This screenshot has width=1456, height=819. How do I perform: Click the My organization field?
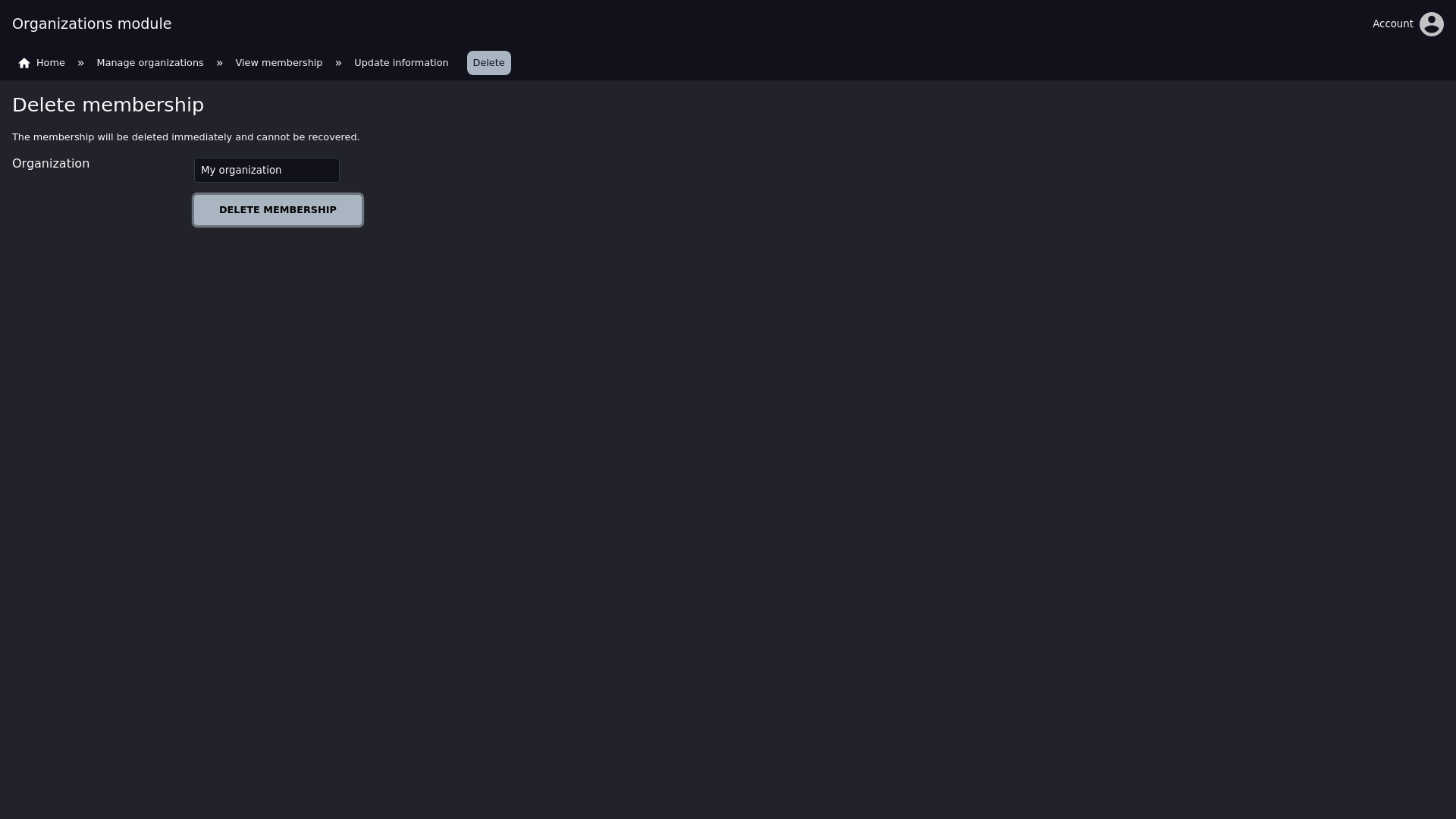tap(267, 170)
